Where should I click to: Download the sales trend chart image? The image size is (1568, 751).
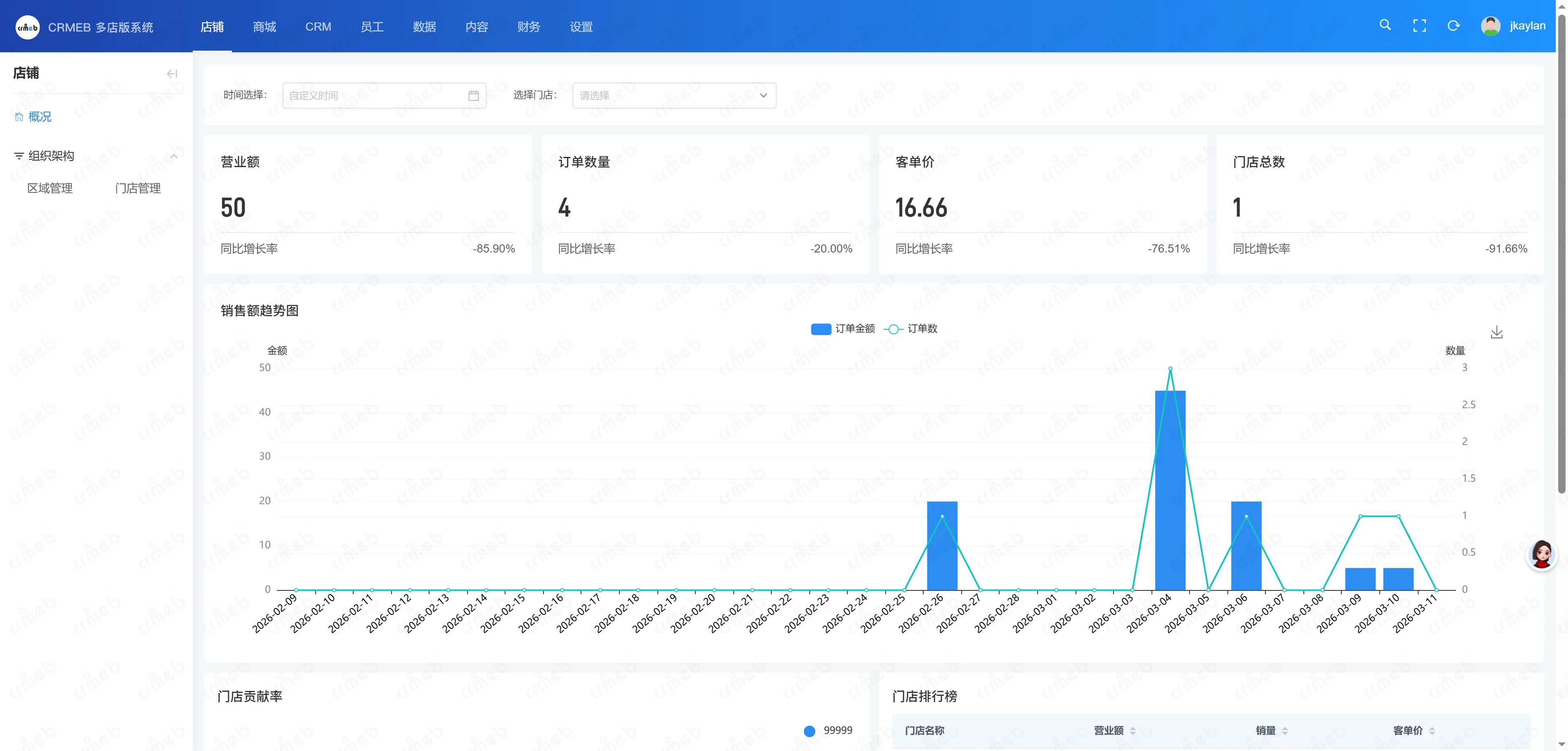[1497, 333]
